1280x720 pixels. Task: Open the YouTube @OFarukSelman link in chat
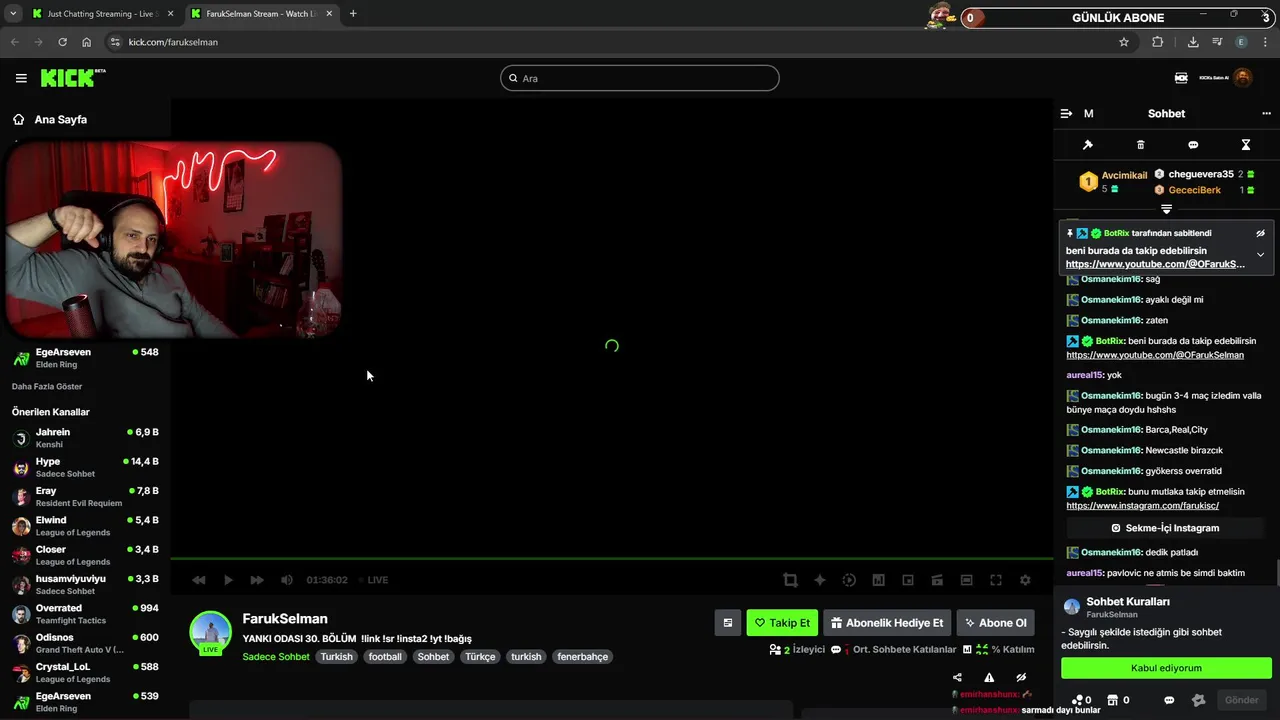(1155, 355)
